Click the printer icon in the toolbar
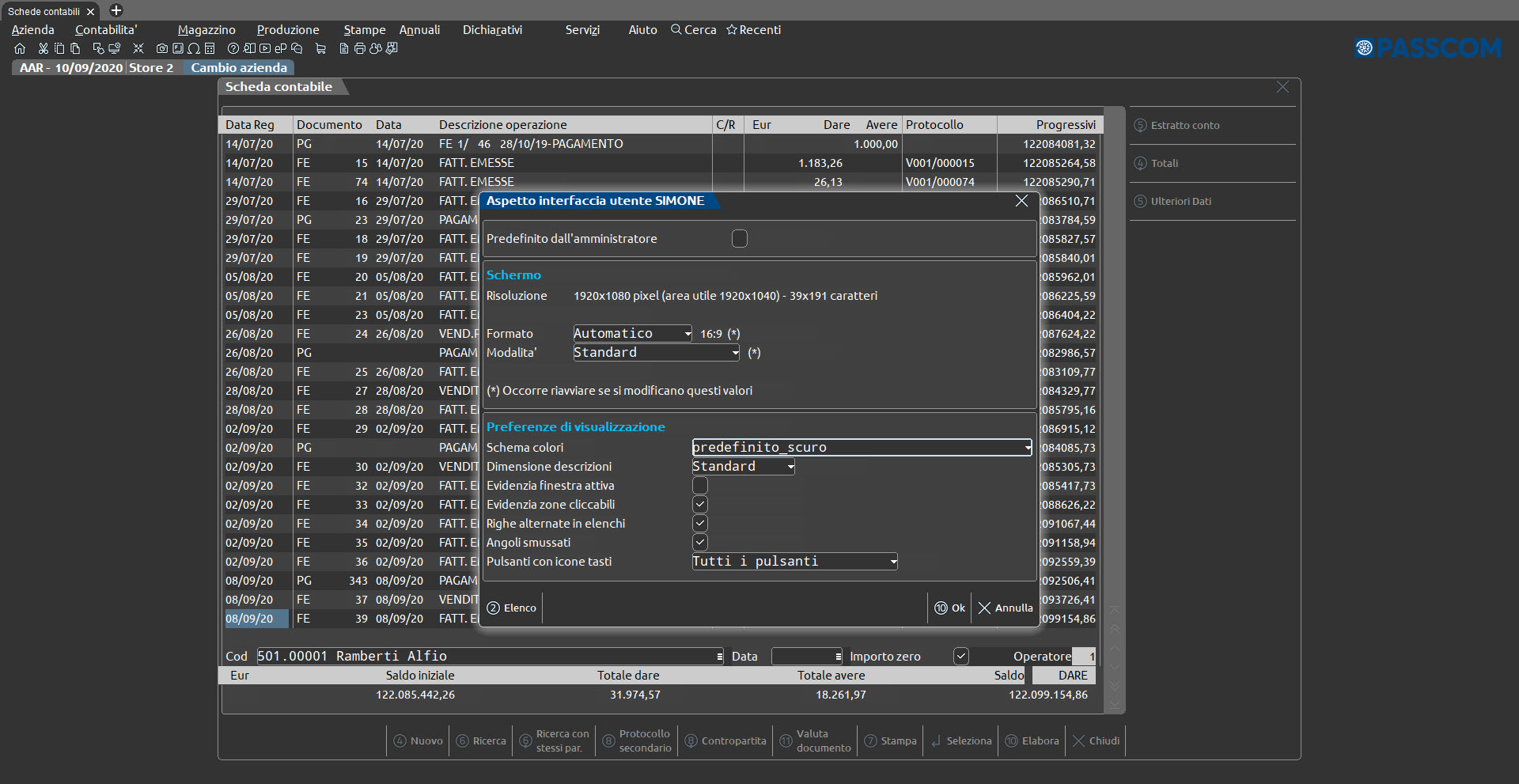Image resolution: width=1519 pixels, height=784 pixels. (360, 49)
